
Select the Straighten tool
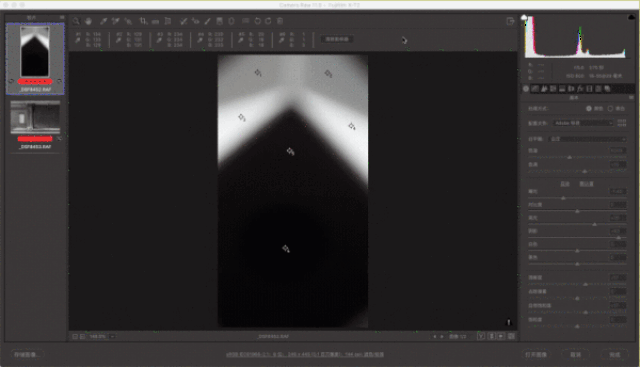click(155, 22)
